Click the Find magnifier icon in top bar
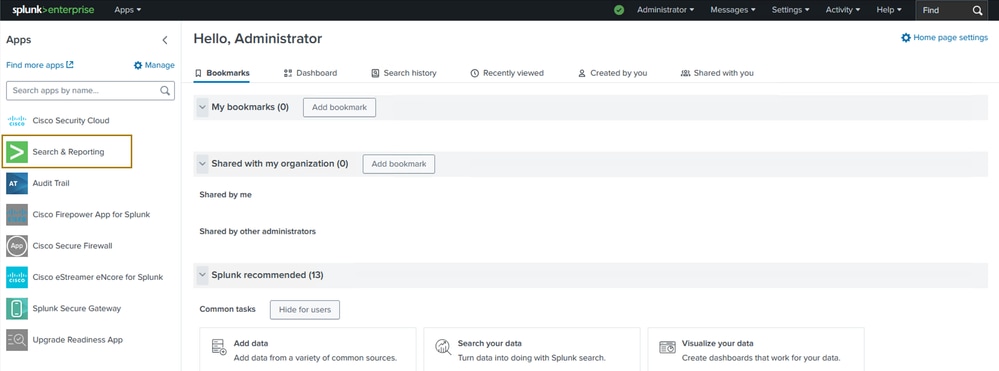Viewport: 999px width, 371px height. [x=977, y=10]
